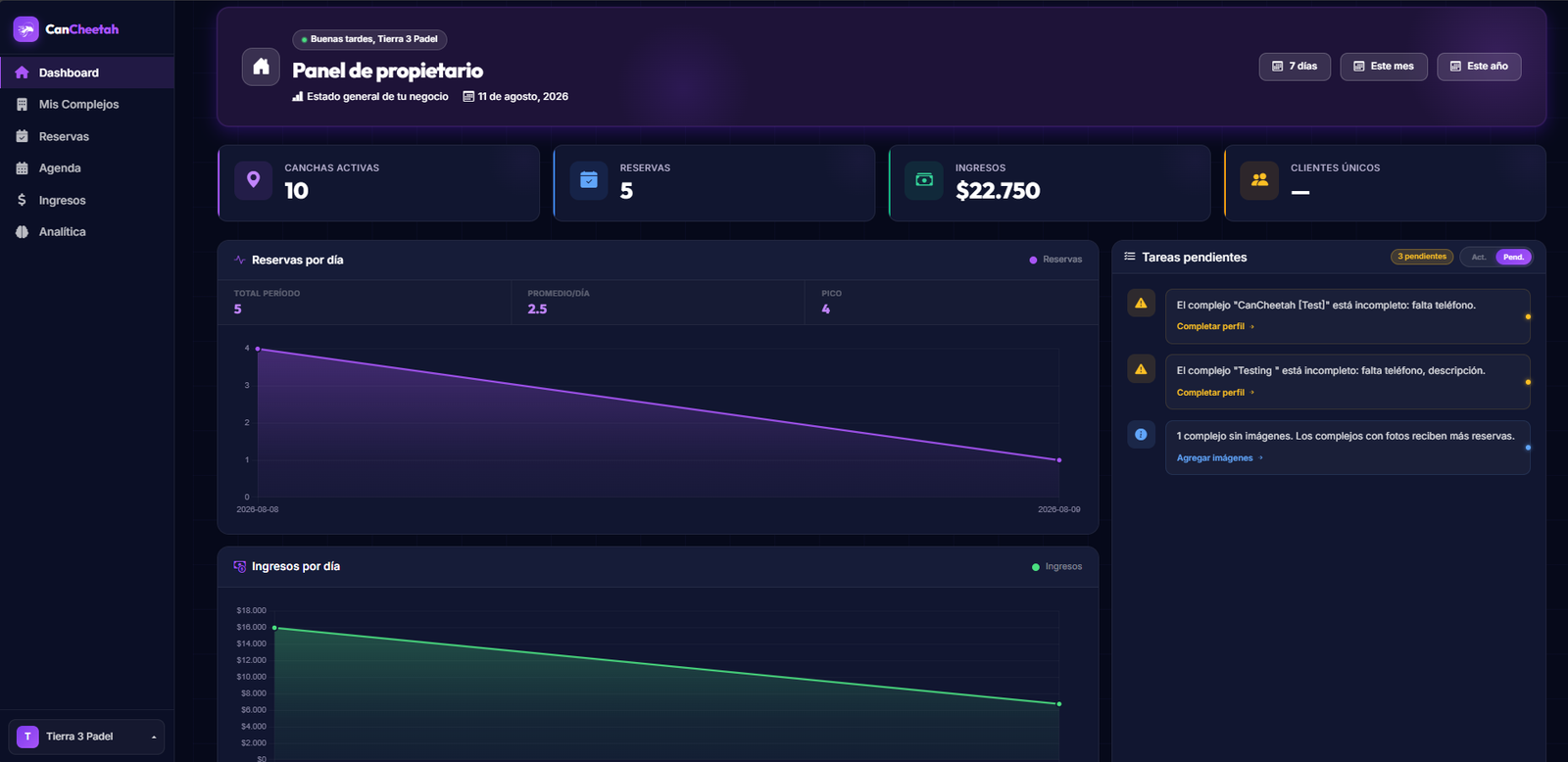Click the CanCheetah logo icon
1568x762 pixels.
25,29
